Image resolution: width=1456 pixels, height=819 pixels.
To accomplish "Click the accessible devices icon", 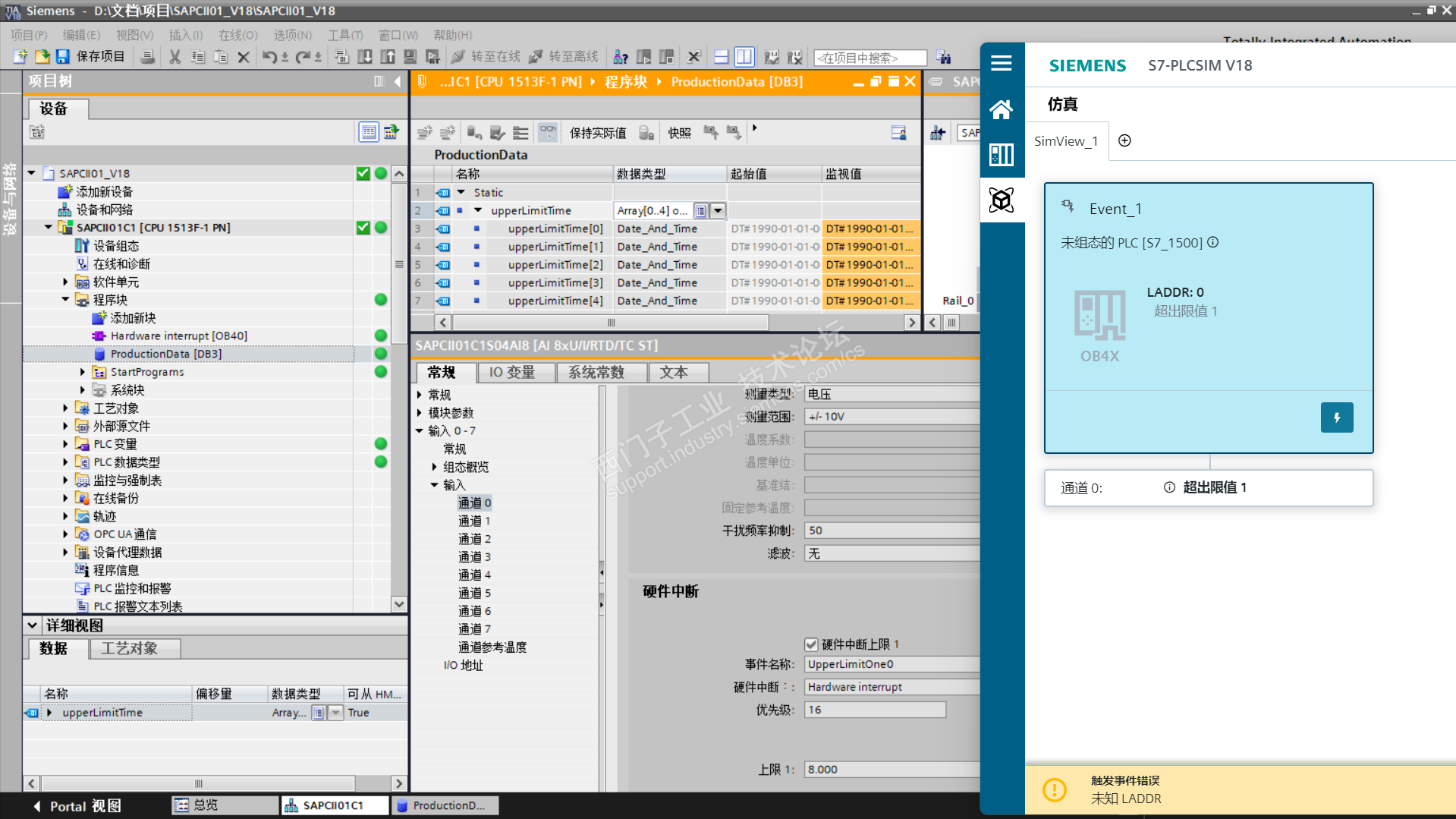I will (x=621, y=57).
